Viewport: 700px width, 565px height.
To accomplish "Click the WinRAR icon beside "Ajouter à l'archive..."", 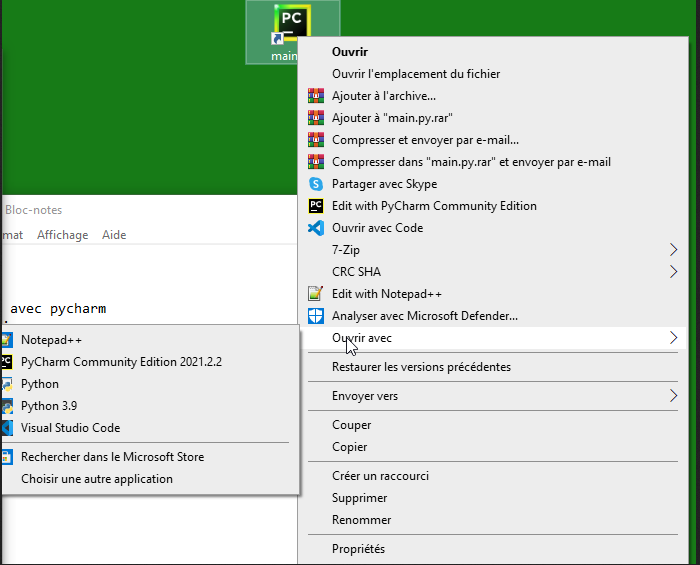I will point(316,96).
